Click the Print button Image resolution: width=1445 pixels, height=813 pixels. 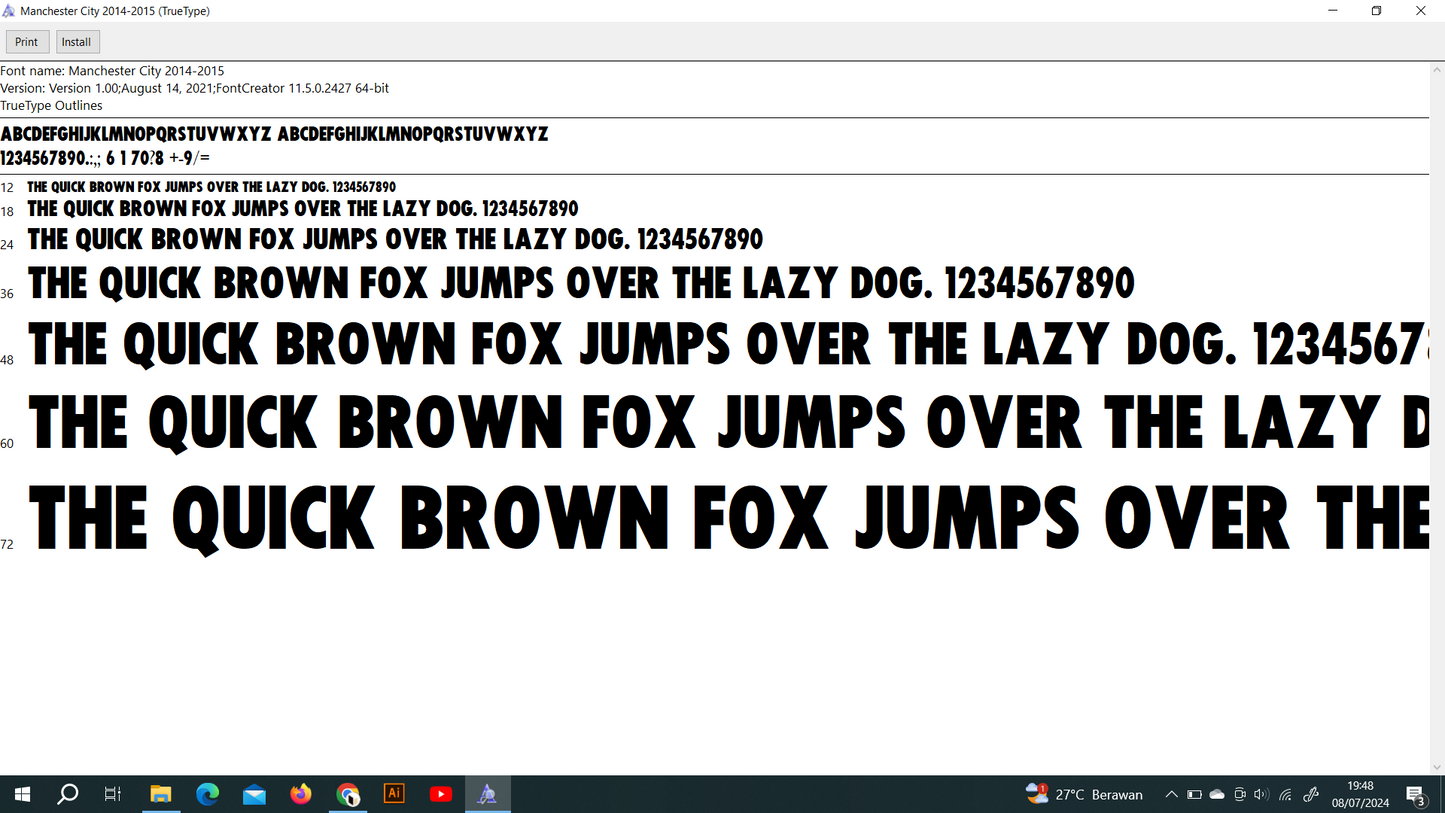(27, 42)
